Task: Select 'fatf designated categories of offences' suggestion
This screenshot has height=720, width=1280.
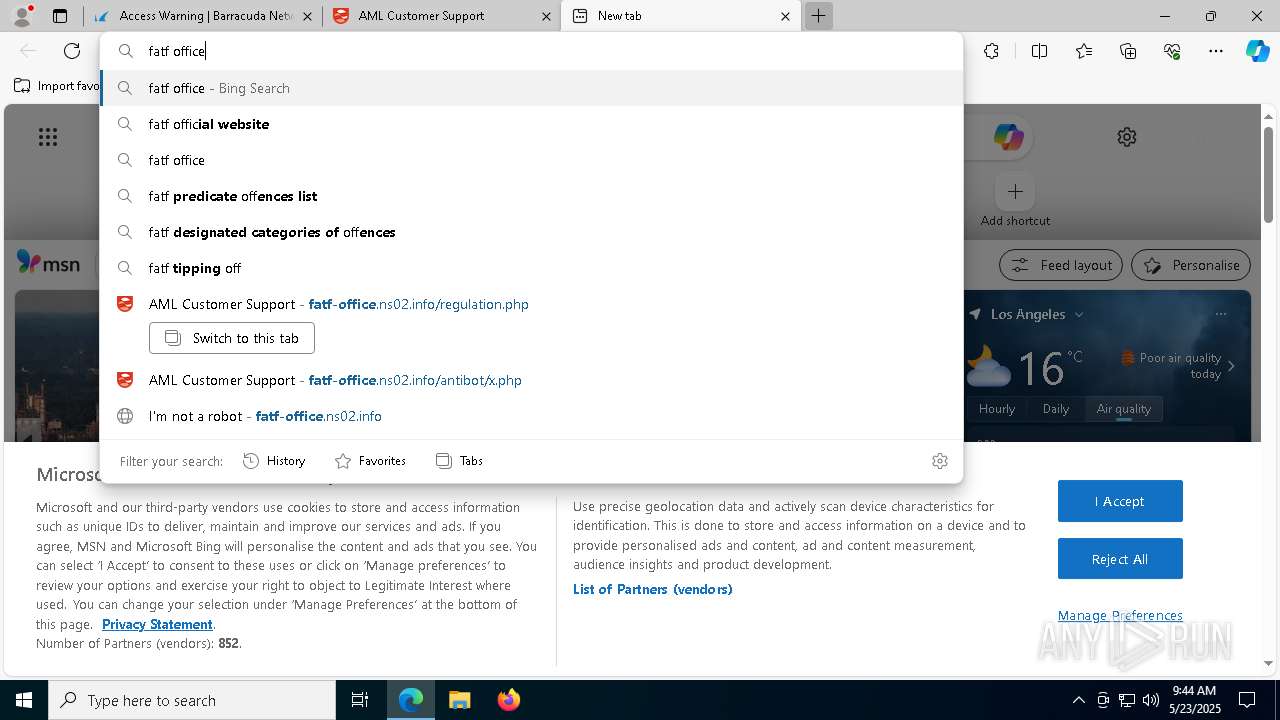Action: pos(531,232)
